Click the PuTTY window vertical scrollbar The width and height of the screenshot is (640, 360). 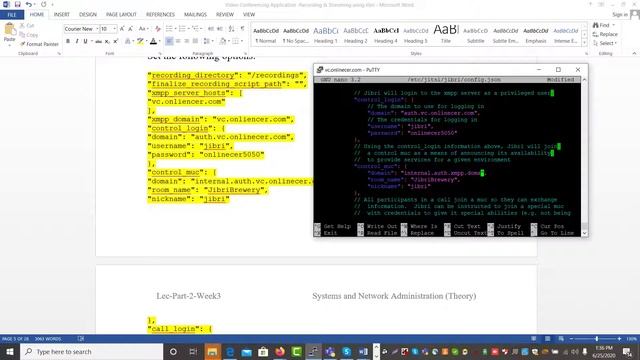[584, 156]
